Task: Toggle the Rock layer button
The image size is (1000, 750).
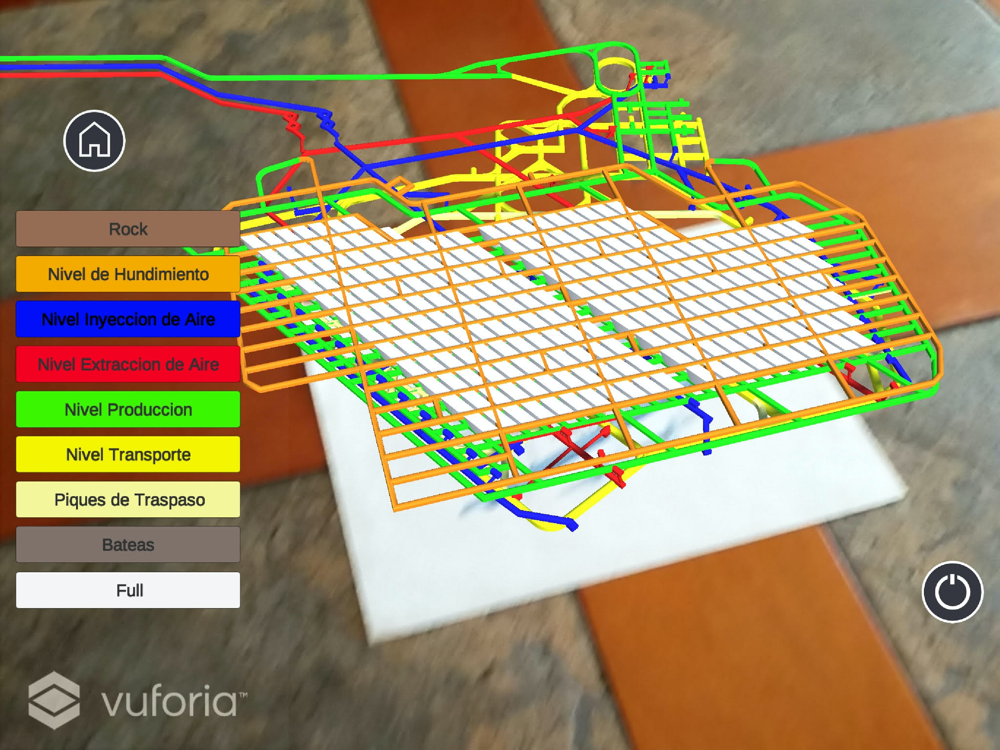Action: [x=128, y=229]
